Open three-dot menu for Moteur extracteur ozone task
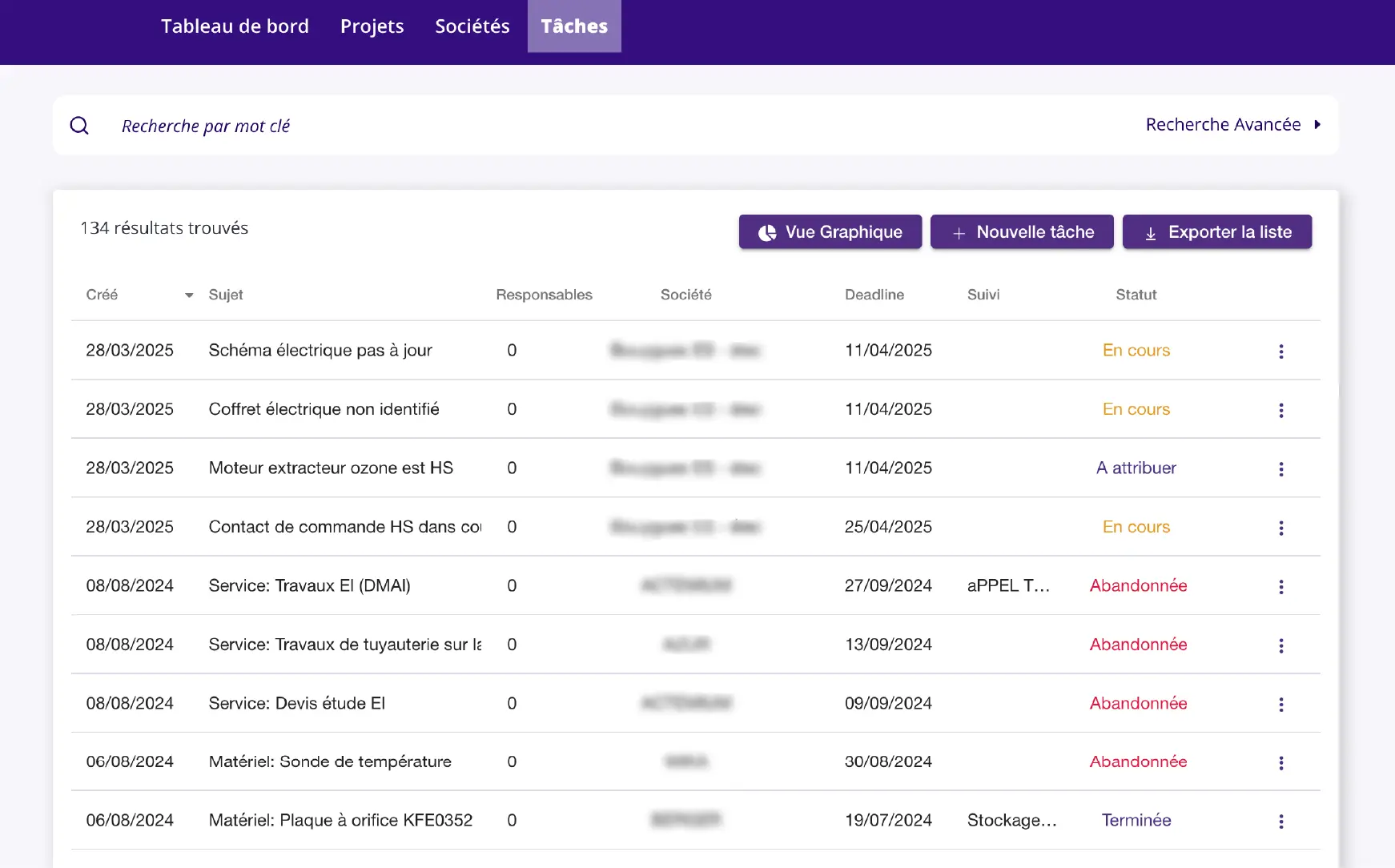This screenshot has width=1395, height=868. pyautogui.click(x=1280, y=469)
